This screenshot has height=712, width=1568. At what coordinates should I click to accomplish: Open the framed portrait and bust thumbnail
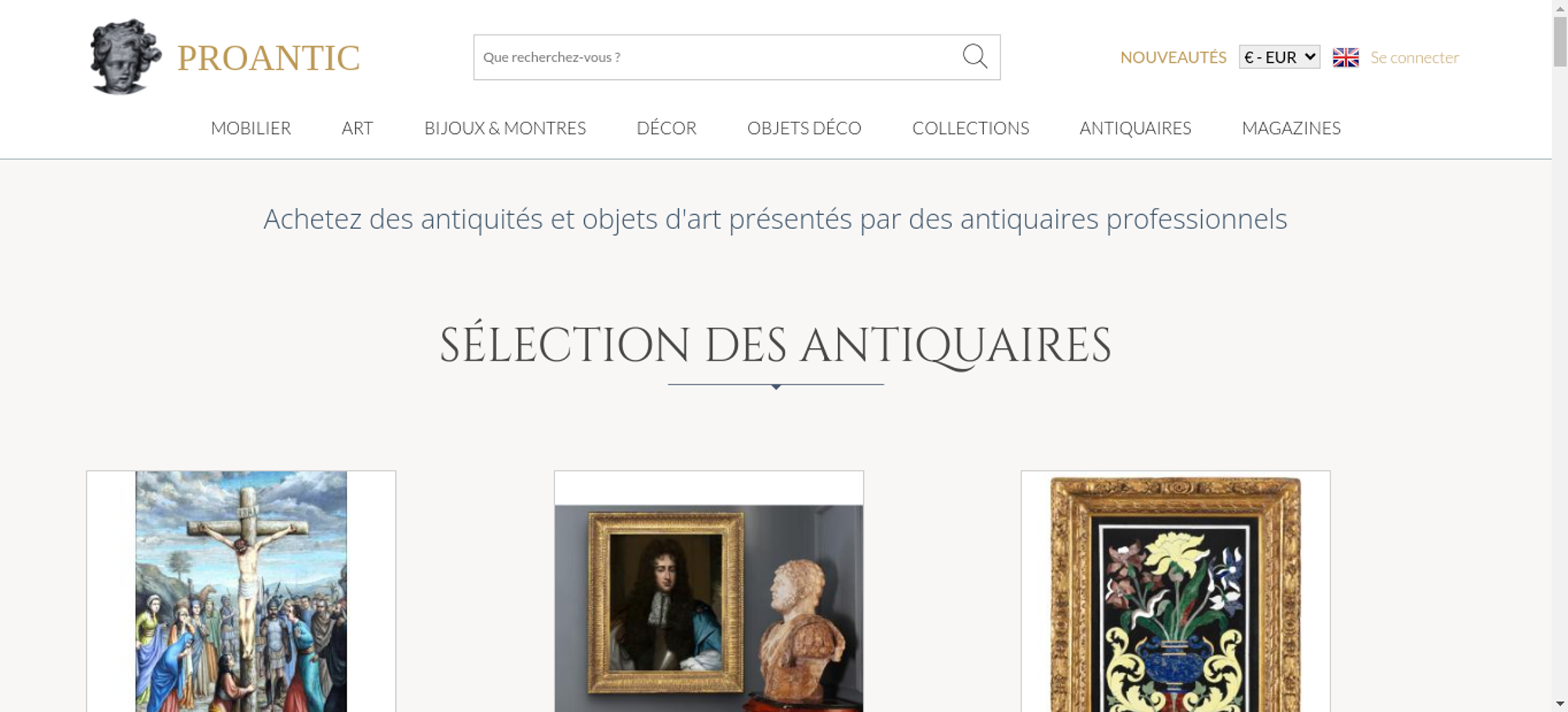(x=709, y=591)
